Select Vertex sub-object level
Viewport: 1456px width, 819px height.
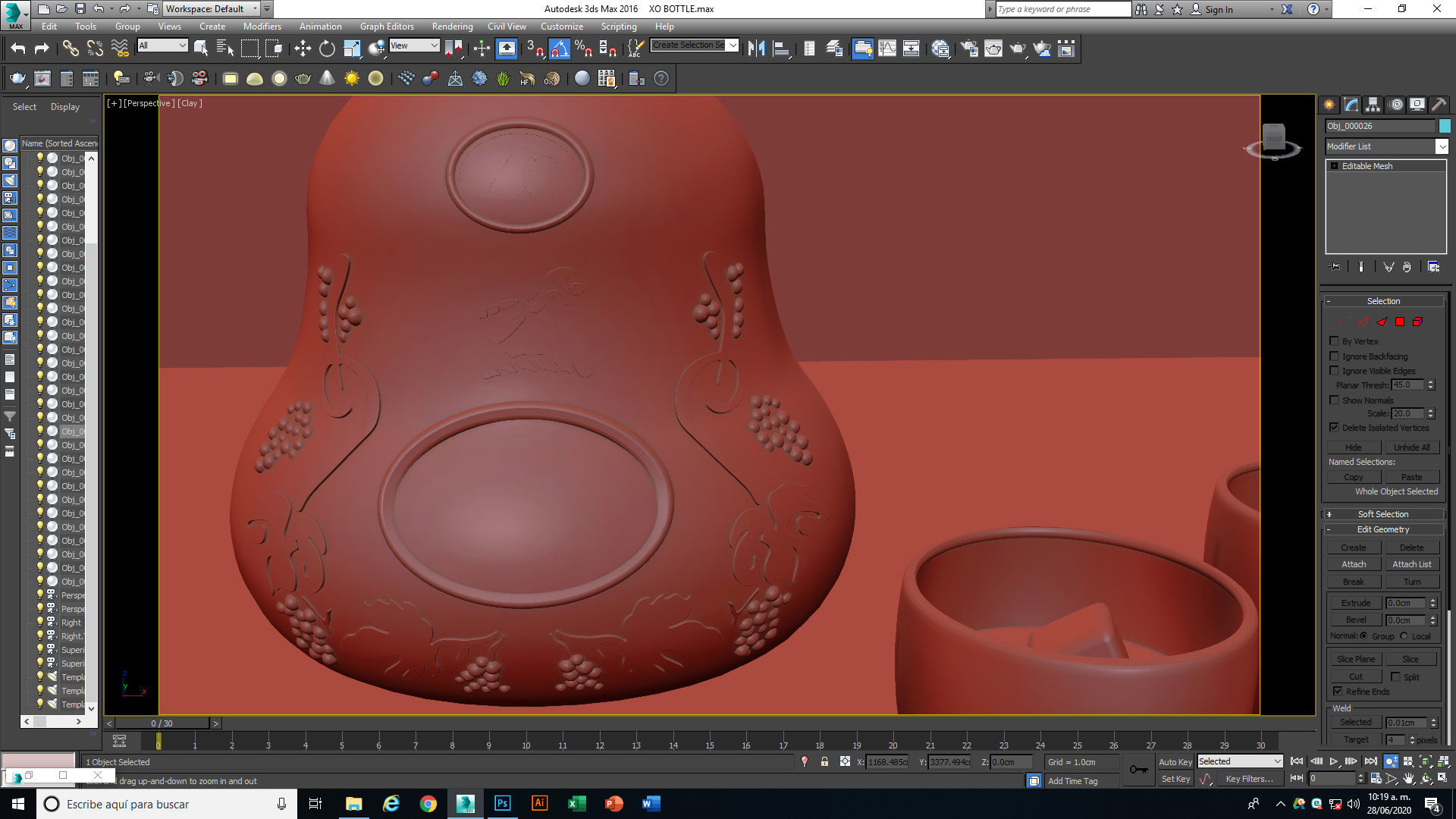(1345, 322)
